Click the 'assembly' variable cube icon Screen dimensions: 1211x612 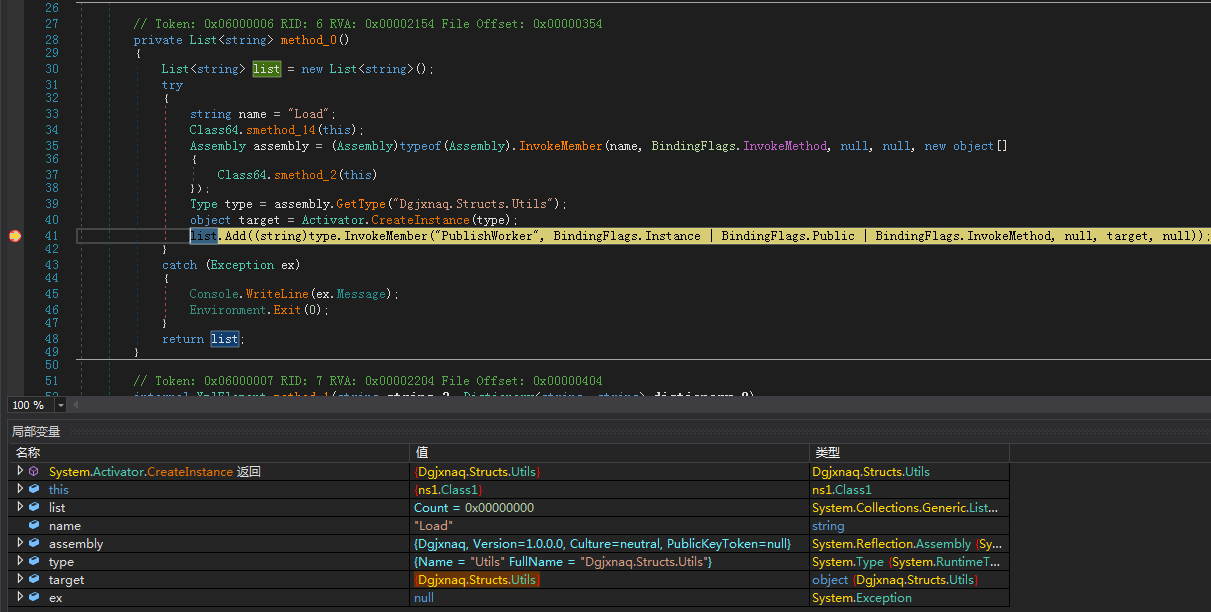click(34, 543)
